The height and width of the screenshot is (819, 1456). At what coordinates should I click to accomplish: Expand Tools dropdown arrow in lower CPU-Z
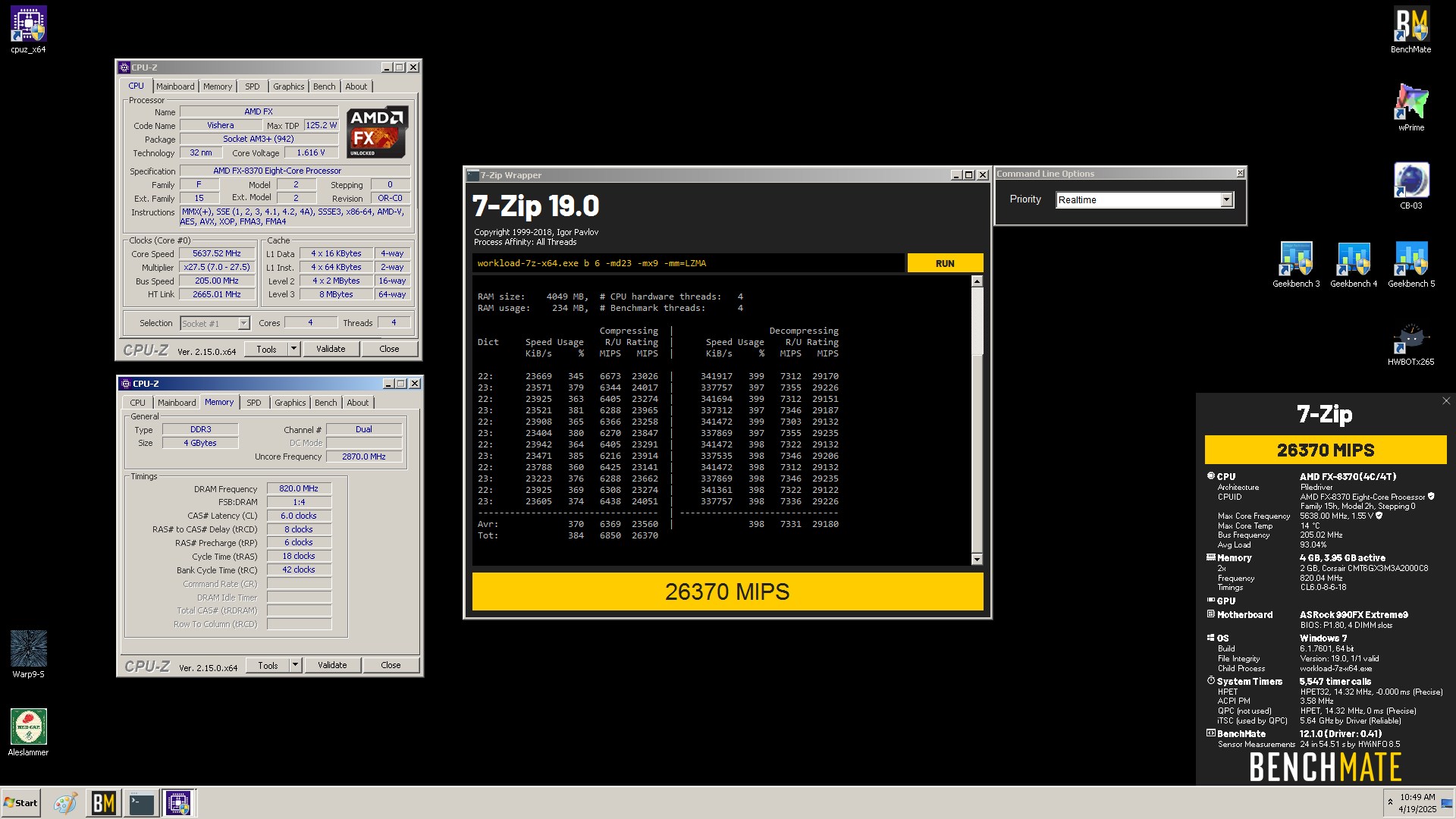click(295, 666)
